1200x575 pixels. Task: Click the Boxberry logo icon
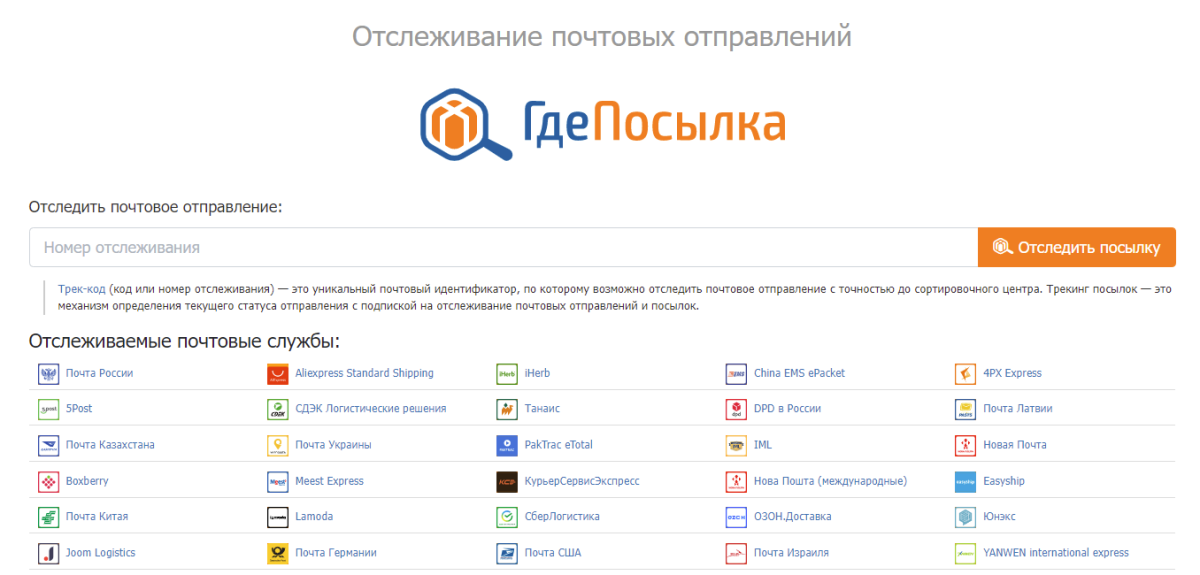pyautogui.click(x=48, y=481)
